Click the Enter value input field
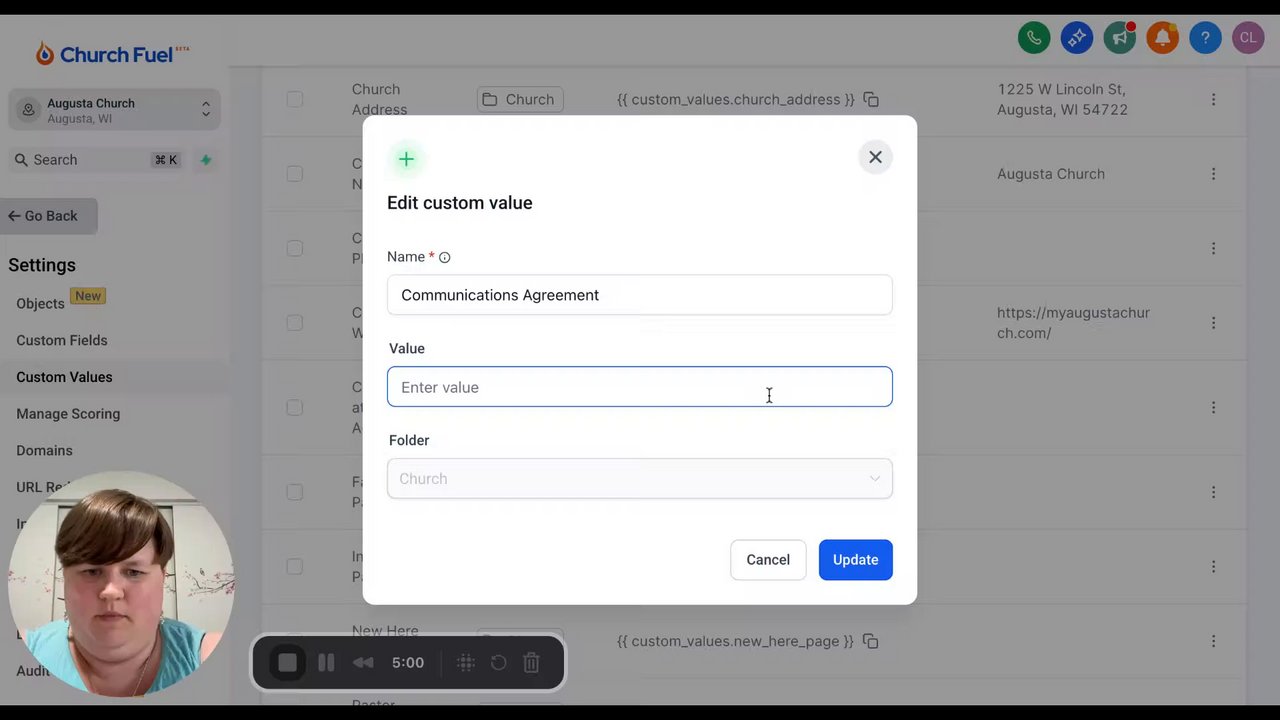This screenshot has height=720, width=1280. click(x=640, y=387)
